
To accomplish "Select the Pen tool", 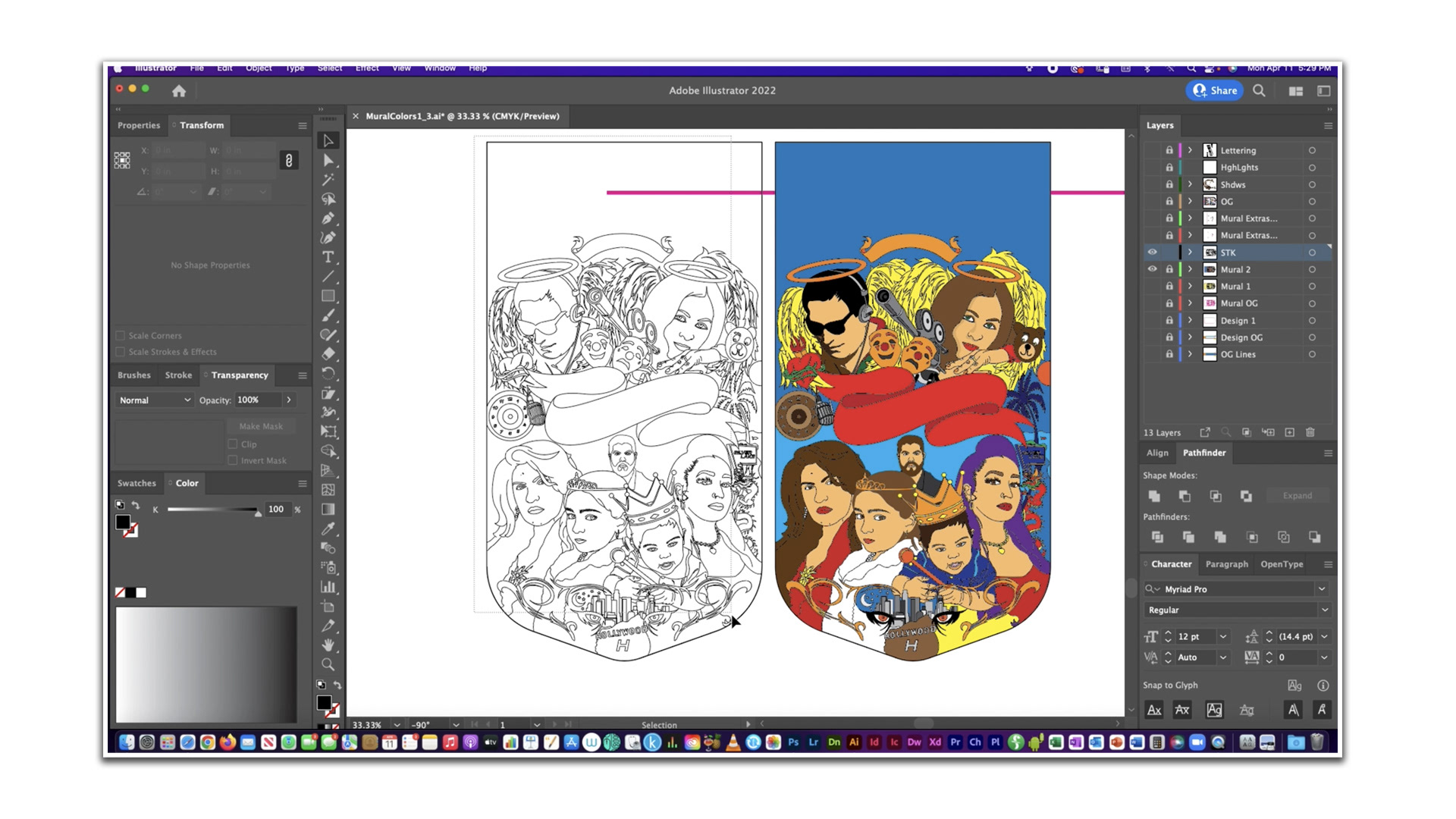I will [x=328, y=218].
